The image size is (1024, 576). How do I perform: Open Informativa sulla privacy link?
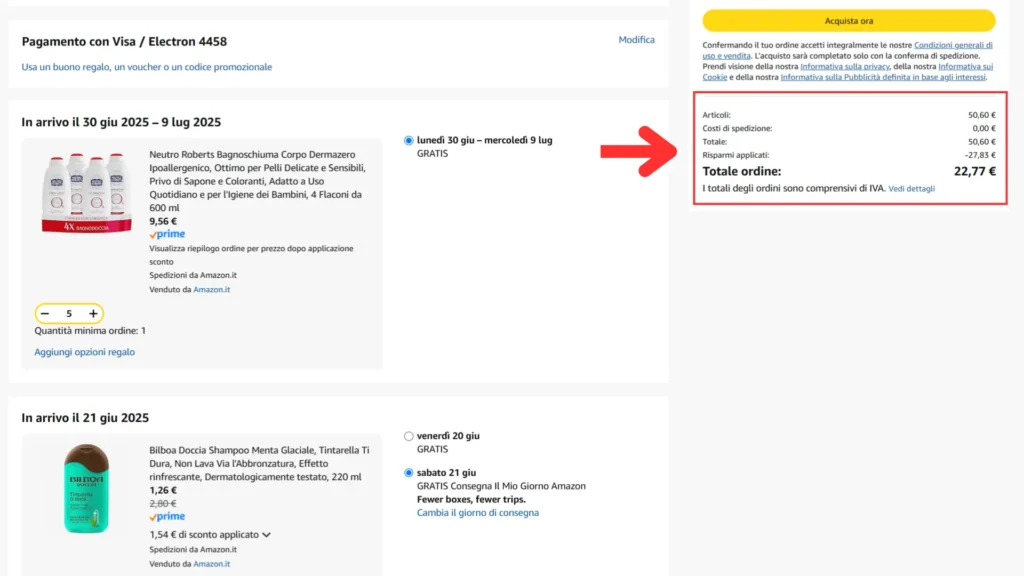click(x=844, y=67)
